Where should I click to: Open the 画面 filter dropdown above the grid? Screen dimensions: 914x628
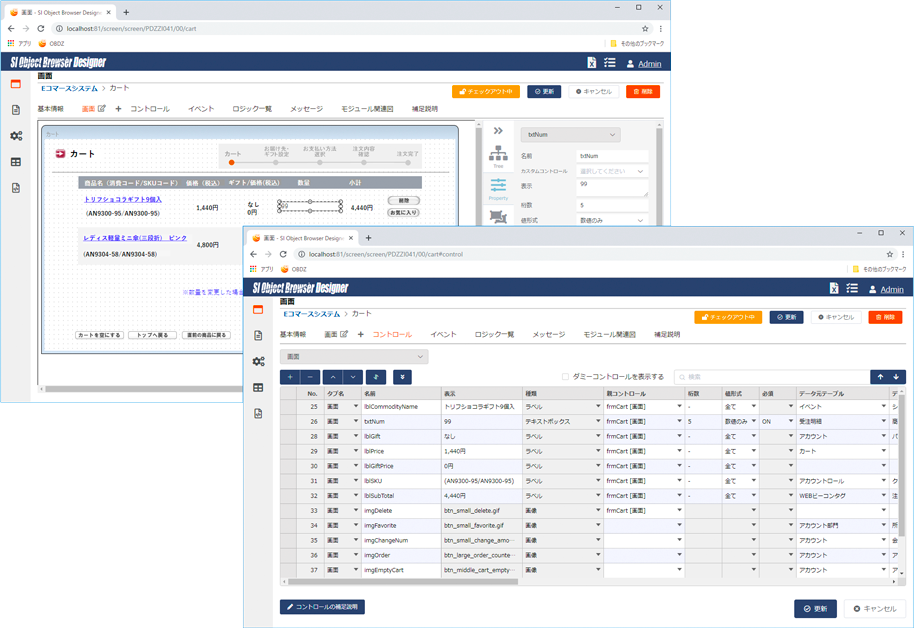[x=354, y=356]
